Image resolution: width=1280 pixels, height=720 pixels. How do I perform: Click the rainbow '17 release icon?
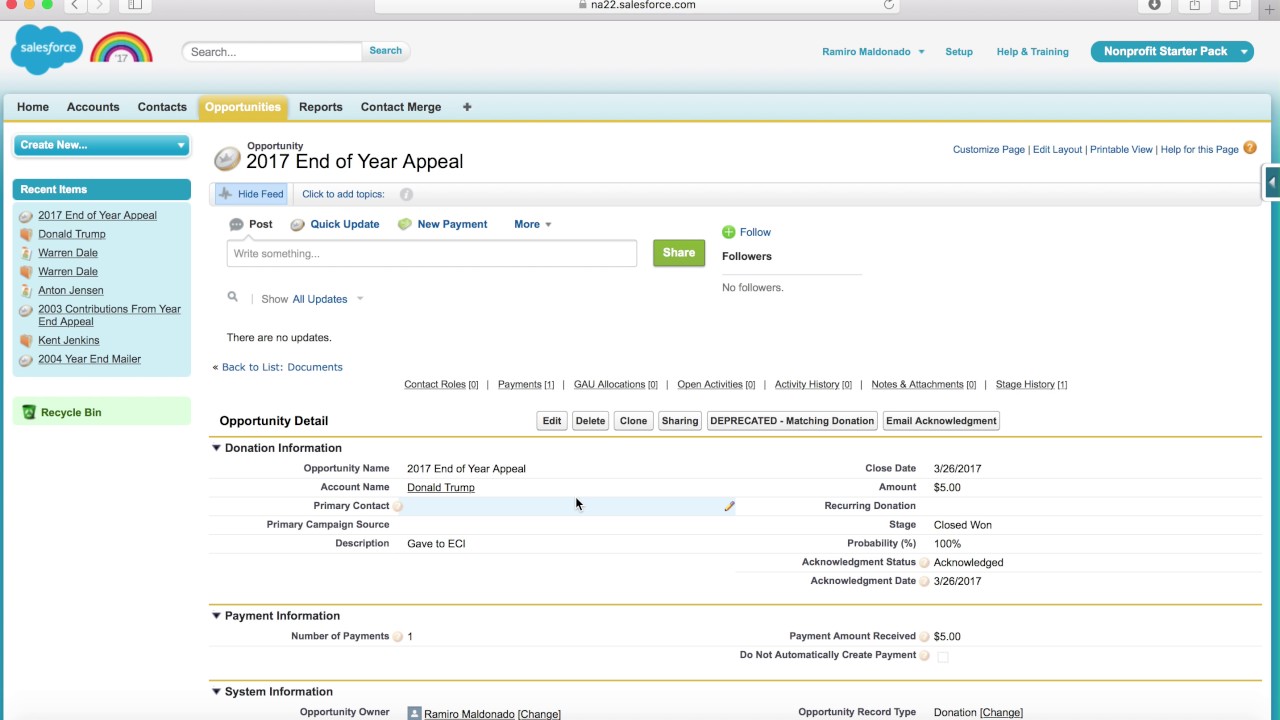tap(121, 48)
